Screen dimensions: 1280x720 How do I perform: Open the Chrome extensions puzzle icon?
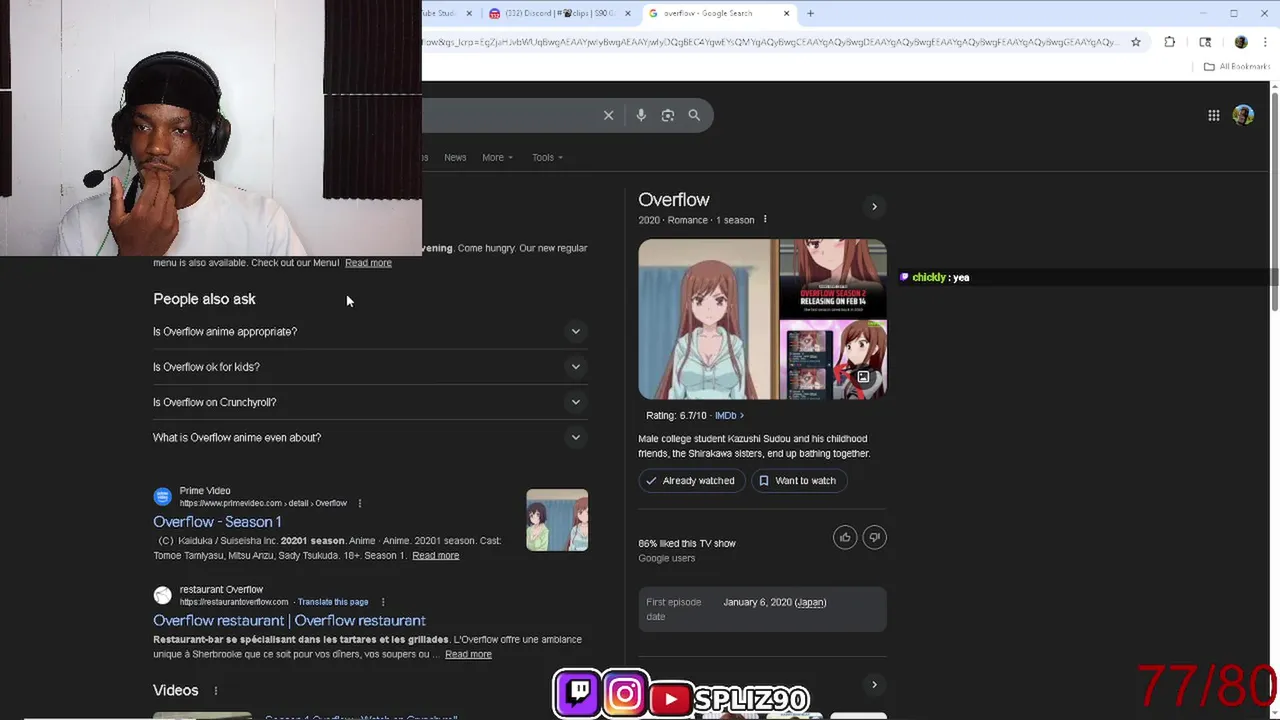(x=1169, y=42)
